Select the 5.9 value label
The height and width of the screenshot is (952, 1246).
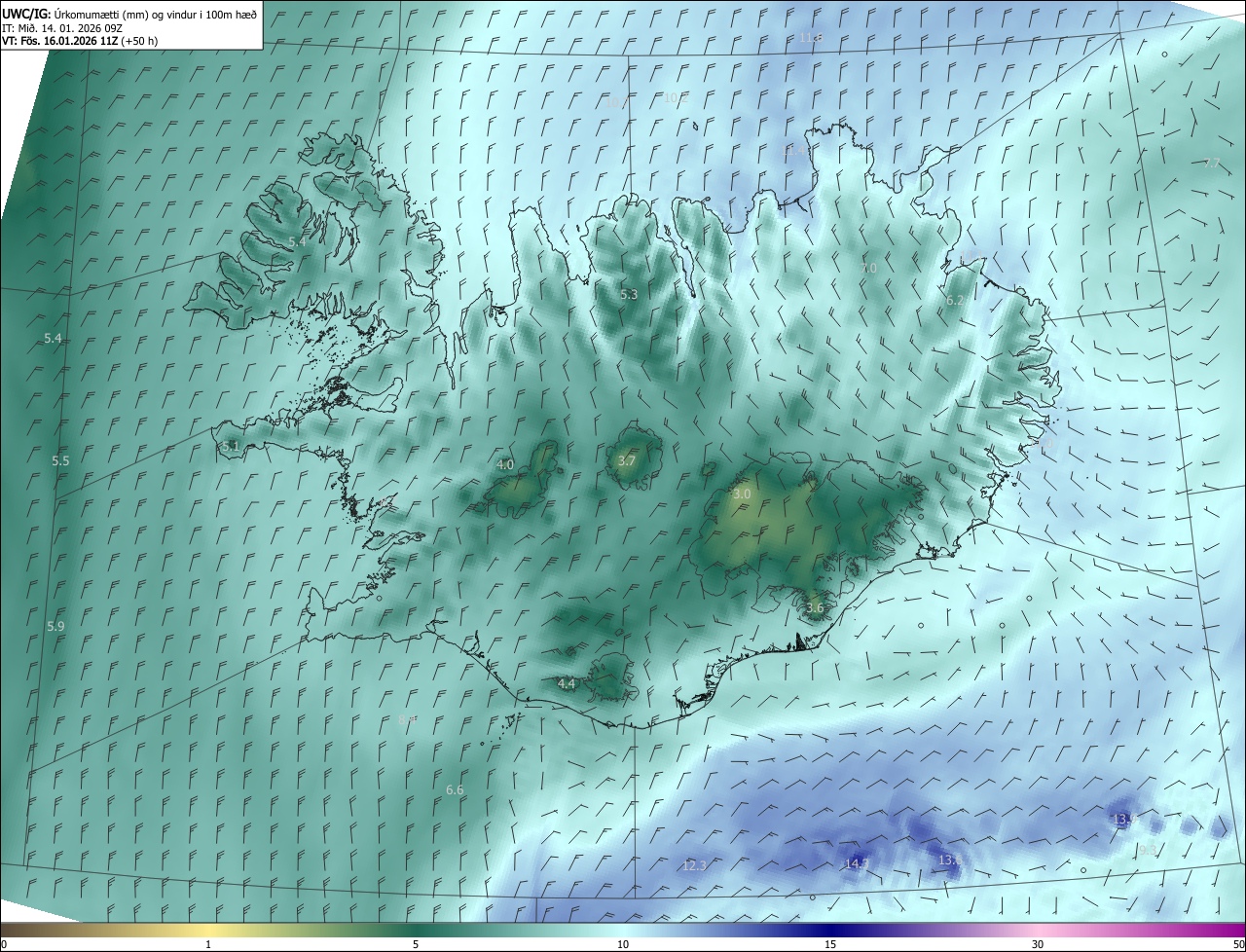[x=55, y=626]
